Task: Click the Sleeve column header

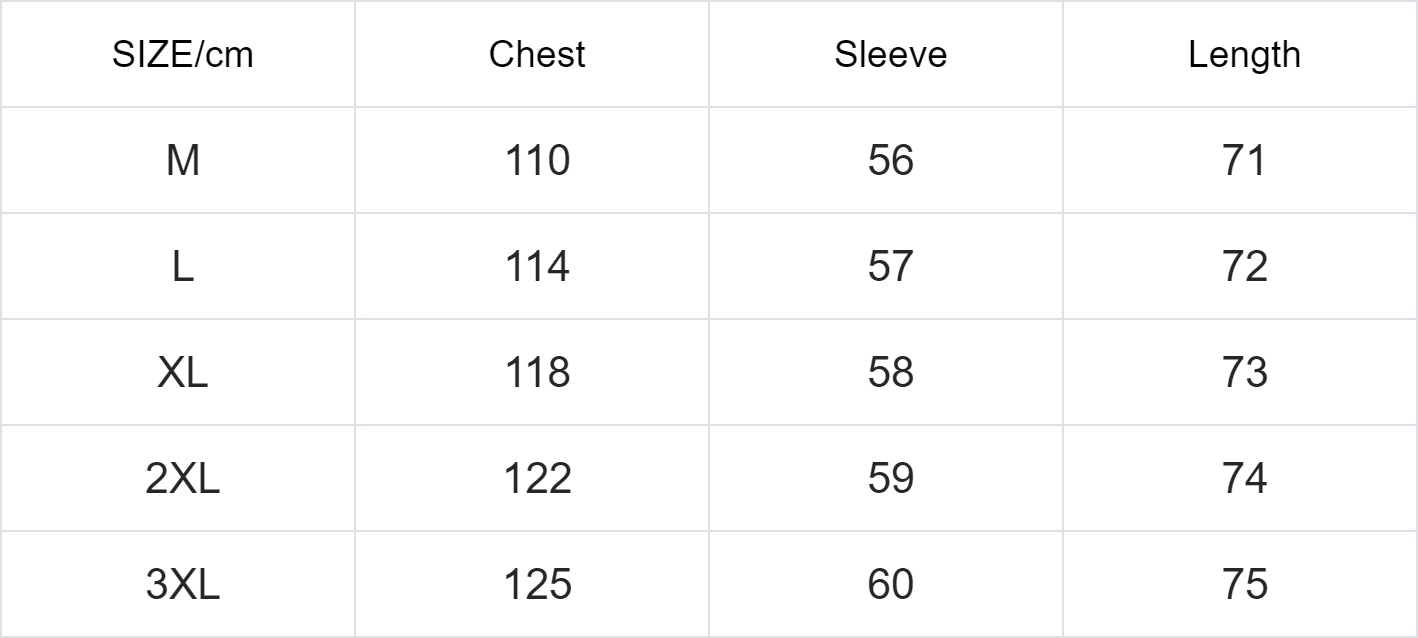Action: point(890,54)
